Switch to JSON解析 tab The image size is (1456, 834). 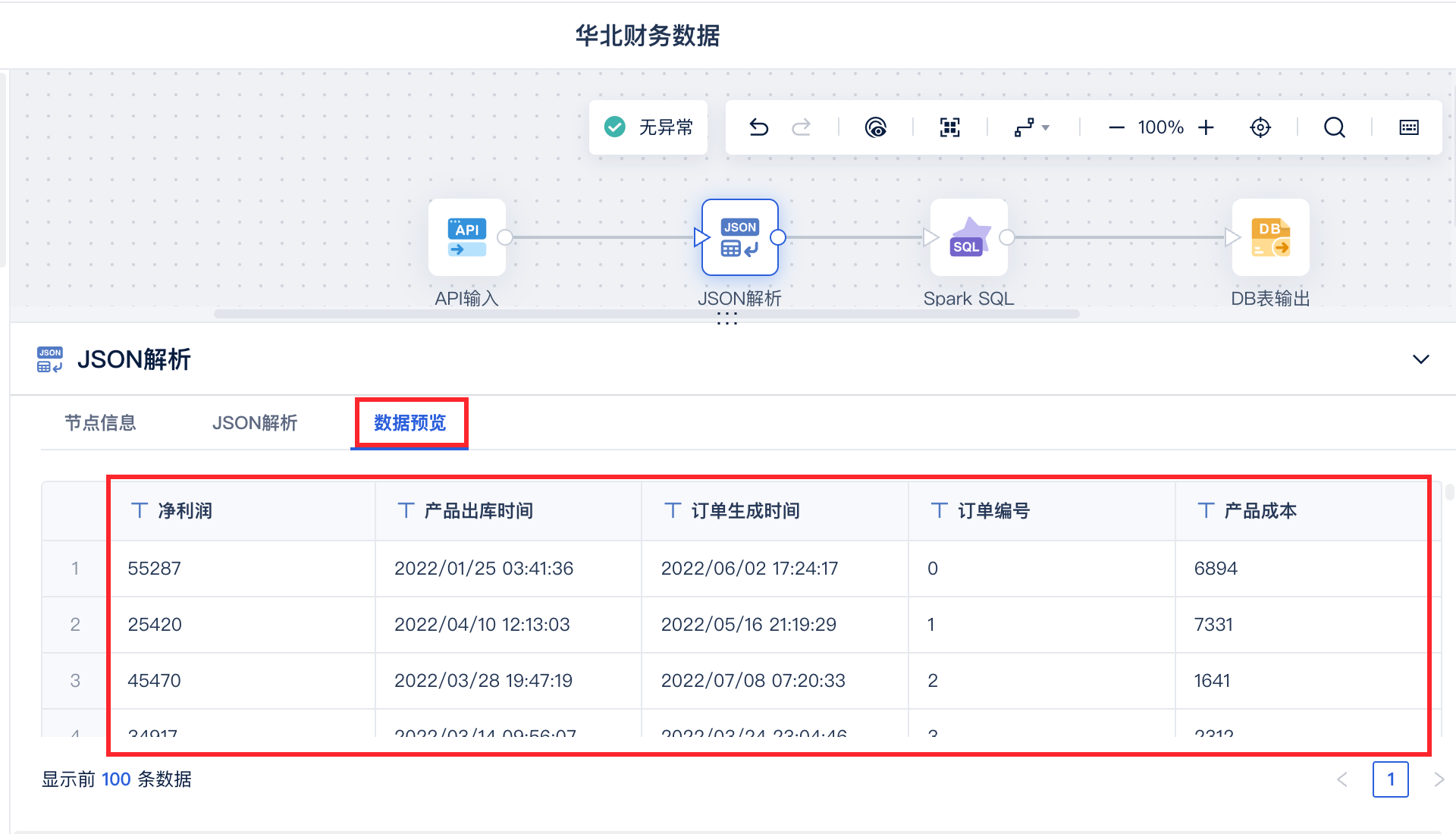tap(255, 423)
